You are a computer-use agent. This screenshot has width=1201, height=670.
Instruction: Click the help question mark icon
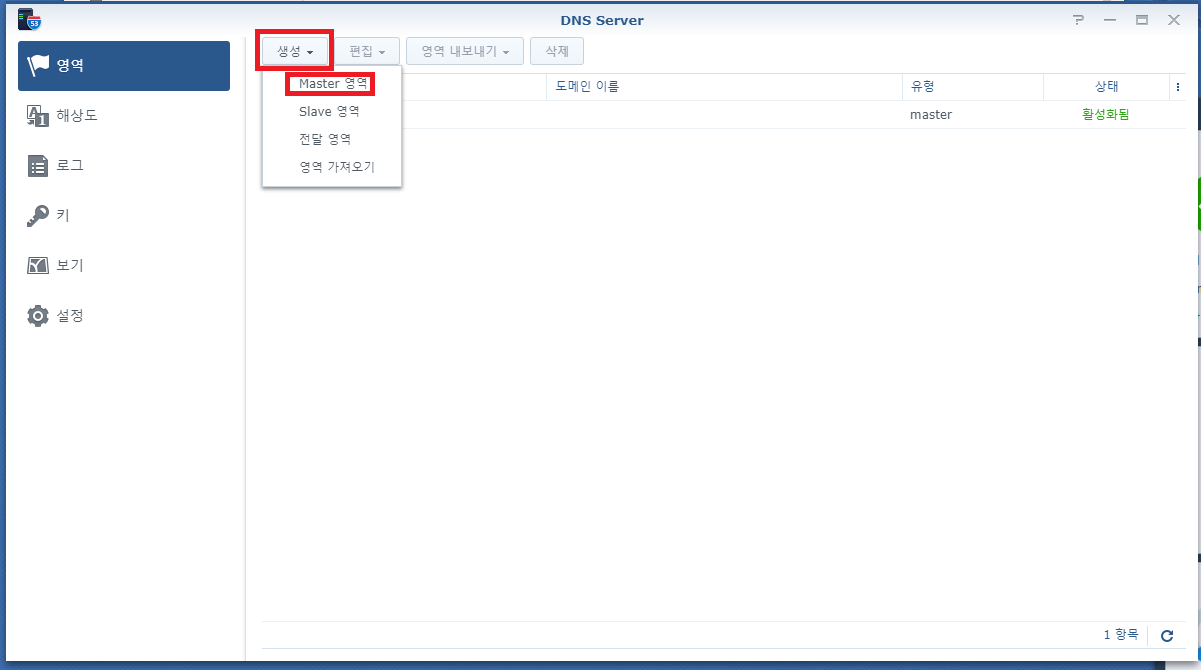click(1078, 20)
